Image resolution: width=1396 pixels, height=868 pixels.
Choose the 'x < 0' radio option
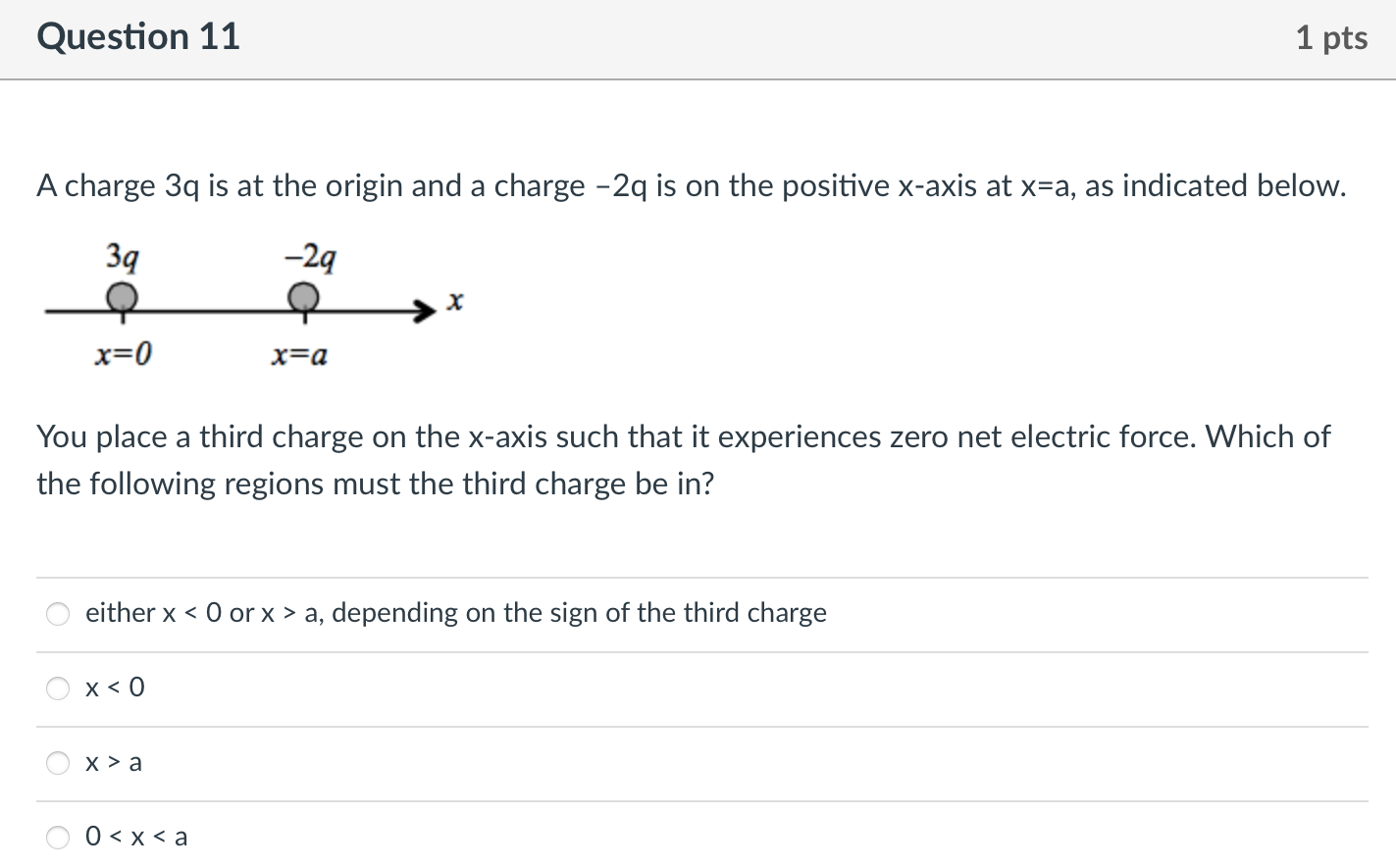pos(59,689)
